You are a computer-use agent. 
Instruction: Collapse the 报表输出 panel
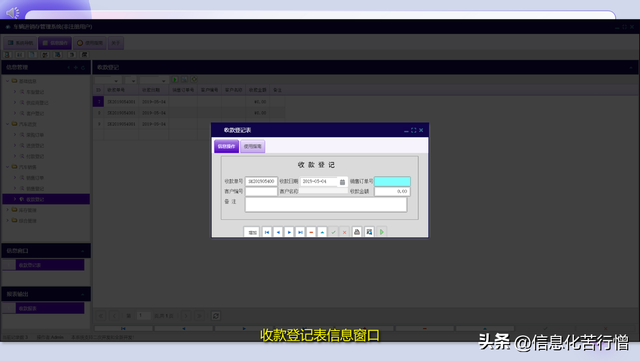83,294
